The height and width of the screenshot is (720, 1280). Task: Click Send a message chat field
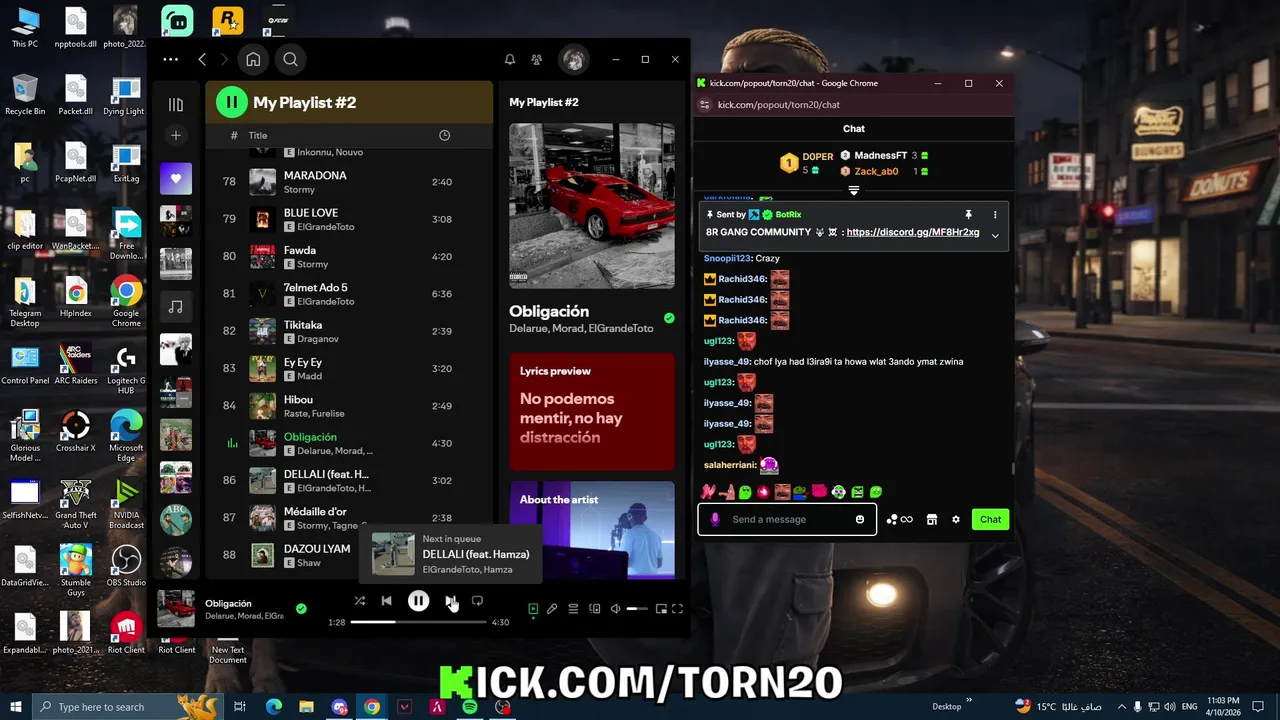pyautogui.click(x=787, y=519)
